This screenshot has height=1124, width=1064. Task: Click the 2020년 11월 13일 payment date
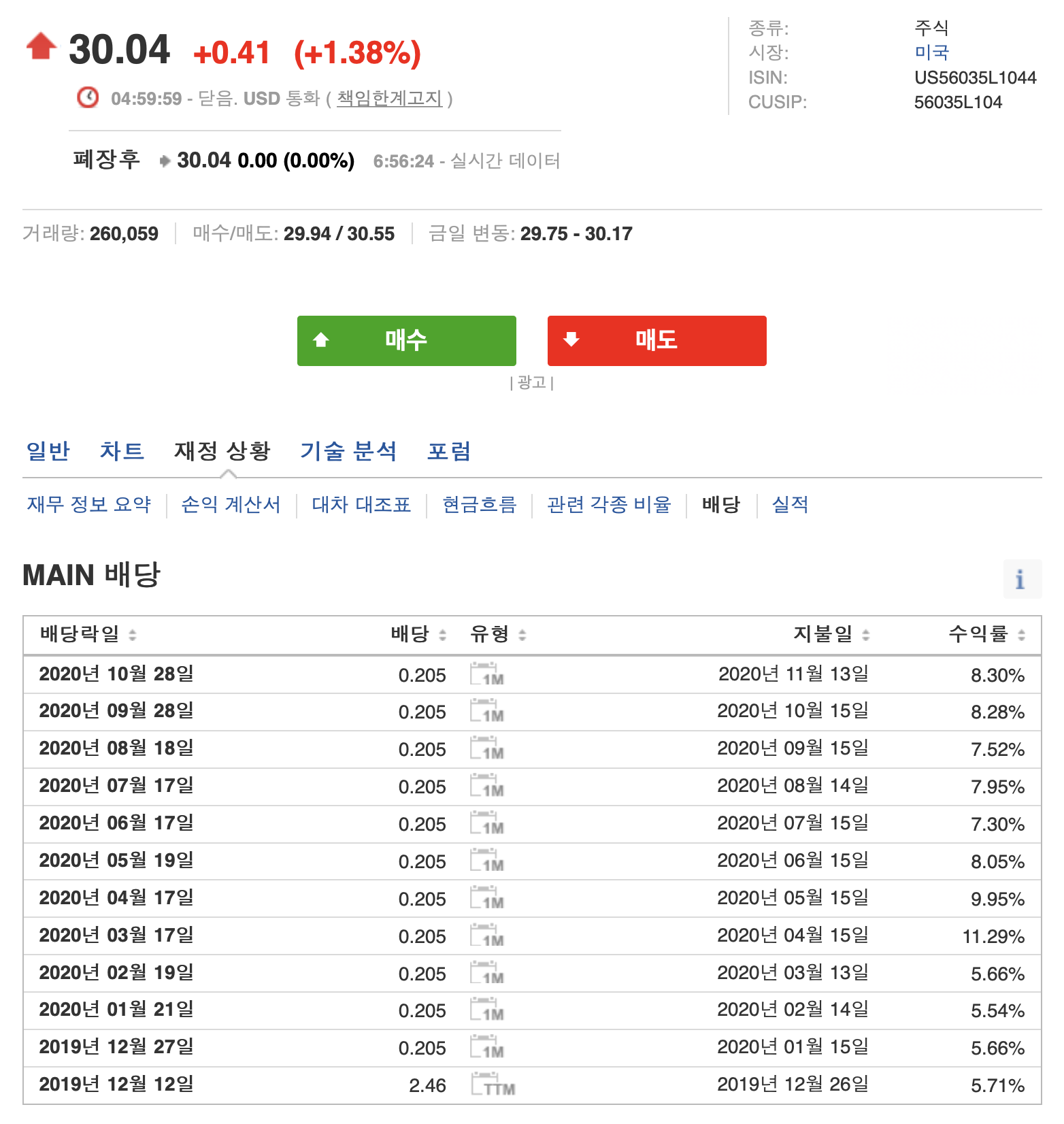click(794, 674)
